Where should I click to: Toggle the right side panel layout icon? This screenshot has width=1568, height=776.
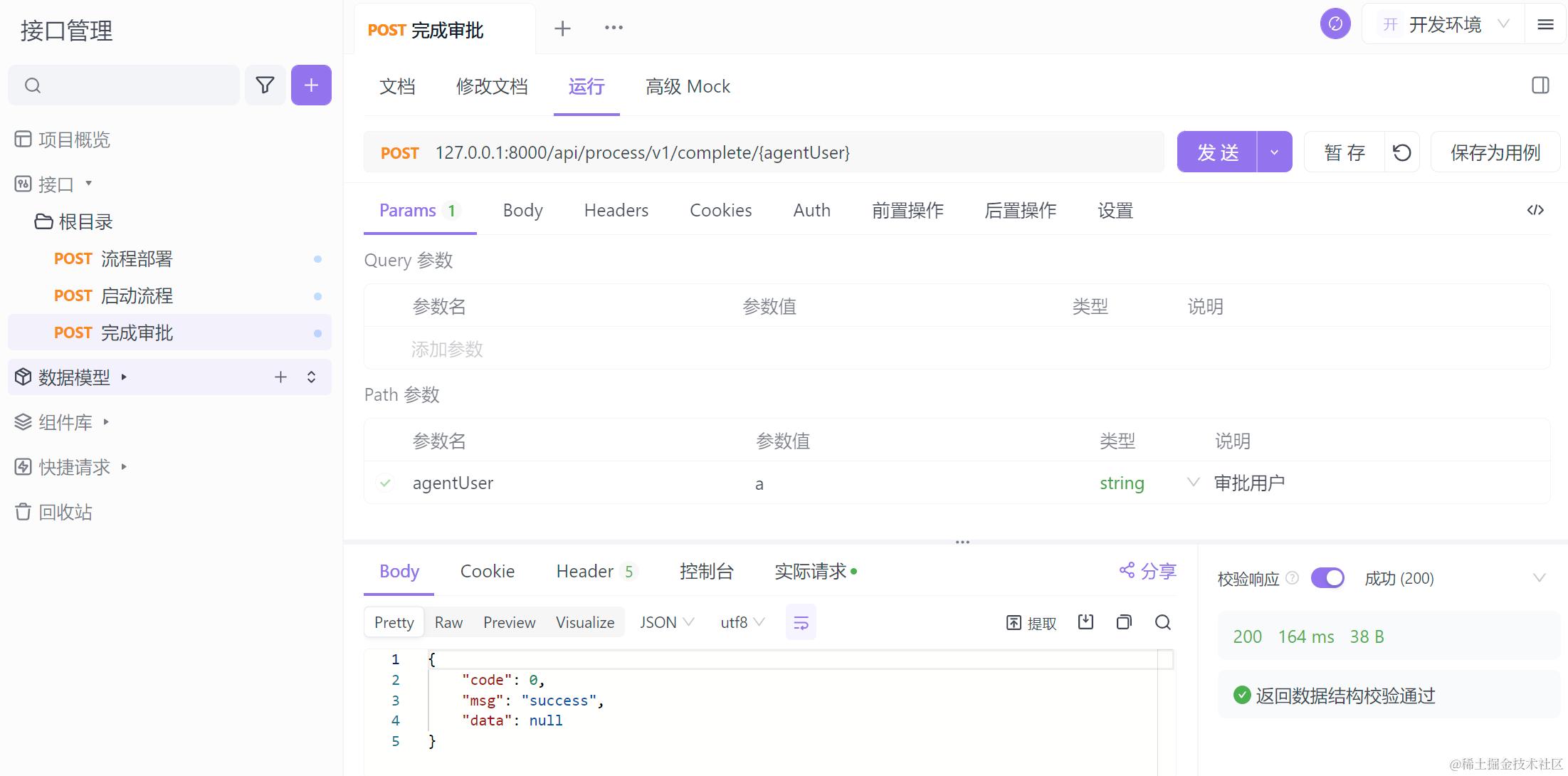[1540, 85]
